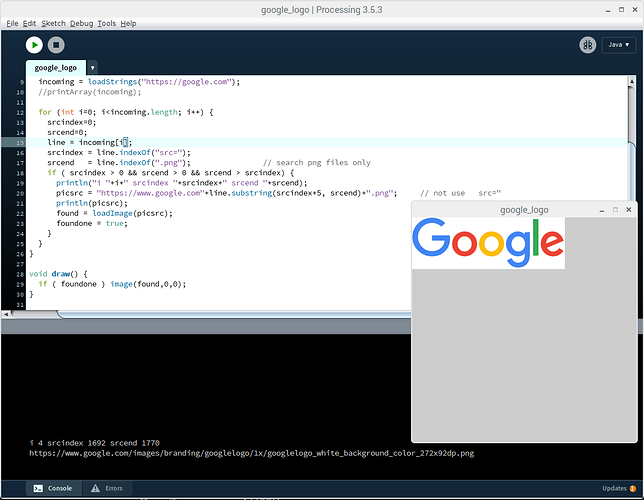The height and width of the screenshot is (500, 644).
Task: Open the File menu
Action: (x=12, y=23)
